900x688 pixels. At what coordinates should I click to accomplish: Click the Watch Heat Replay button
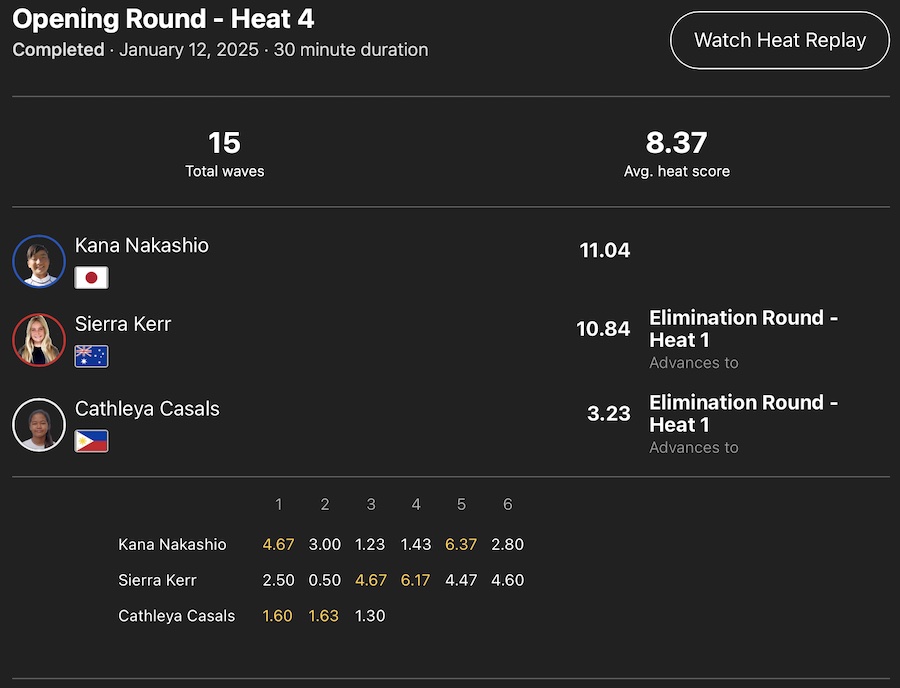click(x=779, y=40)
